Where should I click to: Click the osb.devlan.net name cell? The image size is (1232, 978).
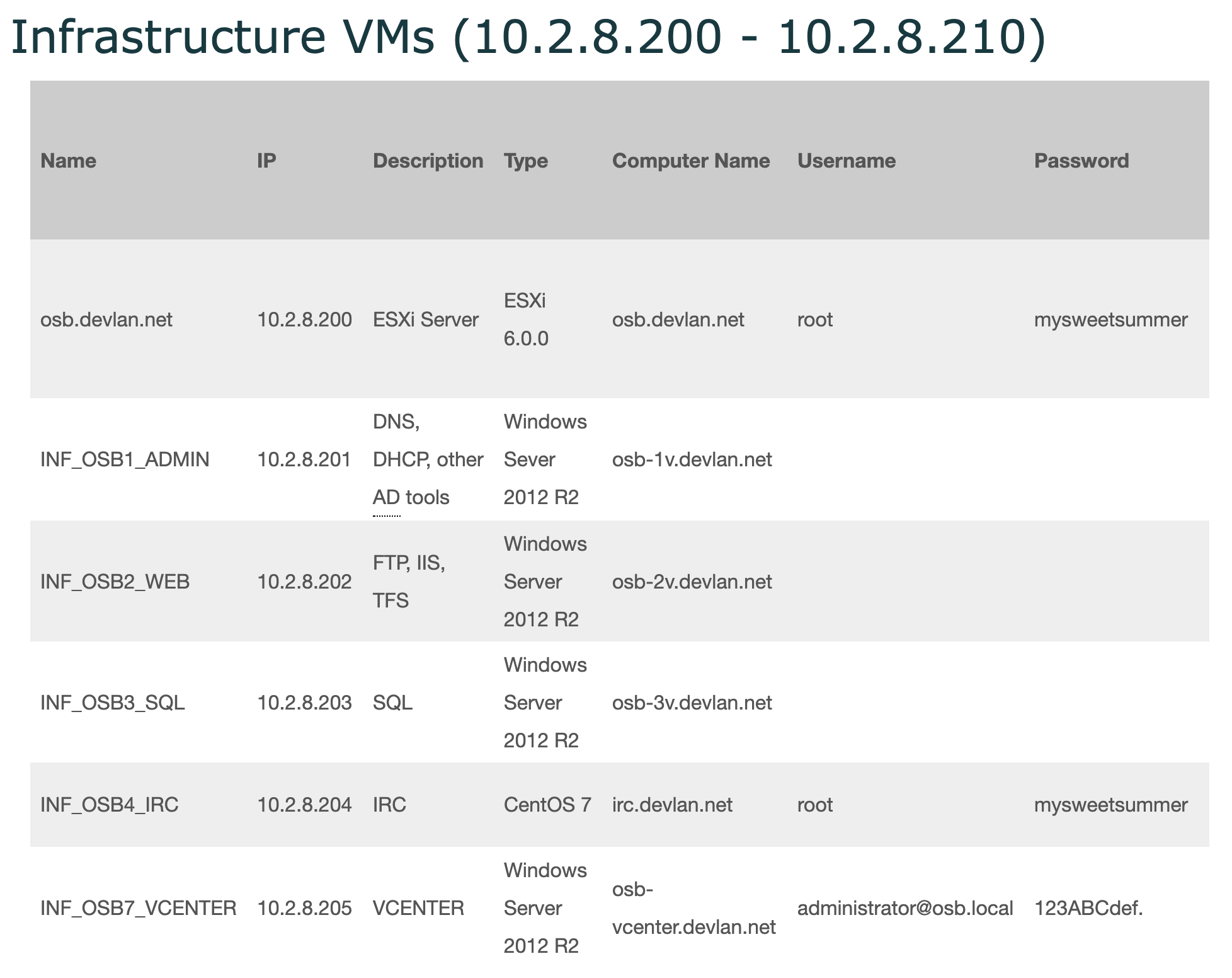(x=106, y=319)
